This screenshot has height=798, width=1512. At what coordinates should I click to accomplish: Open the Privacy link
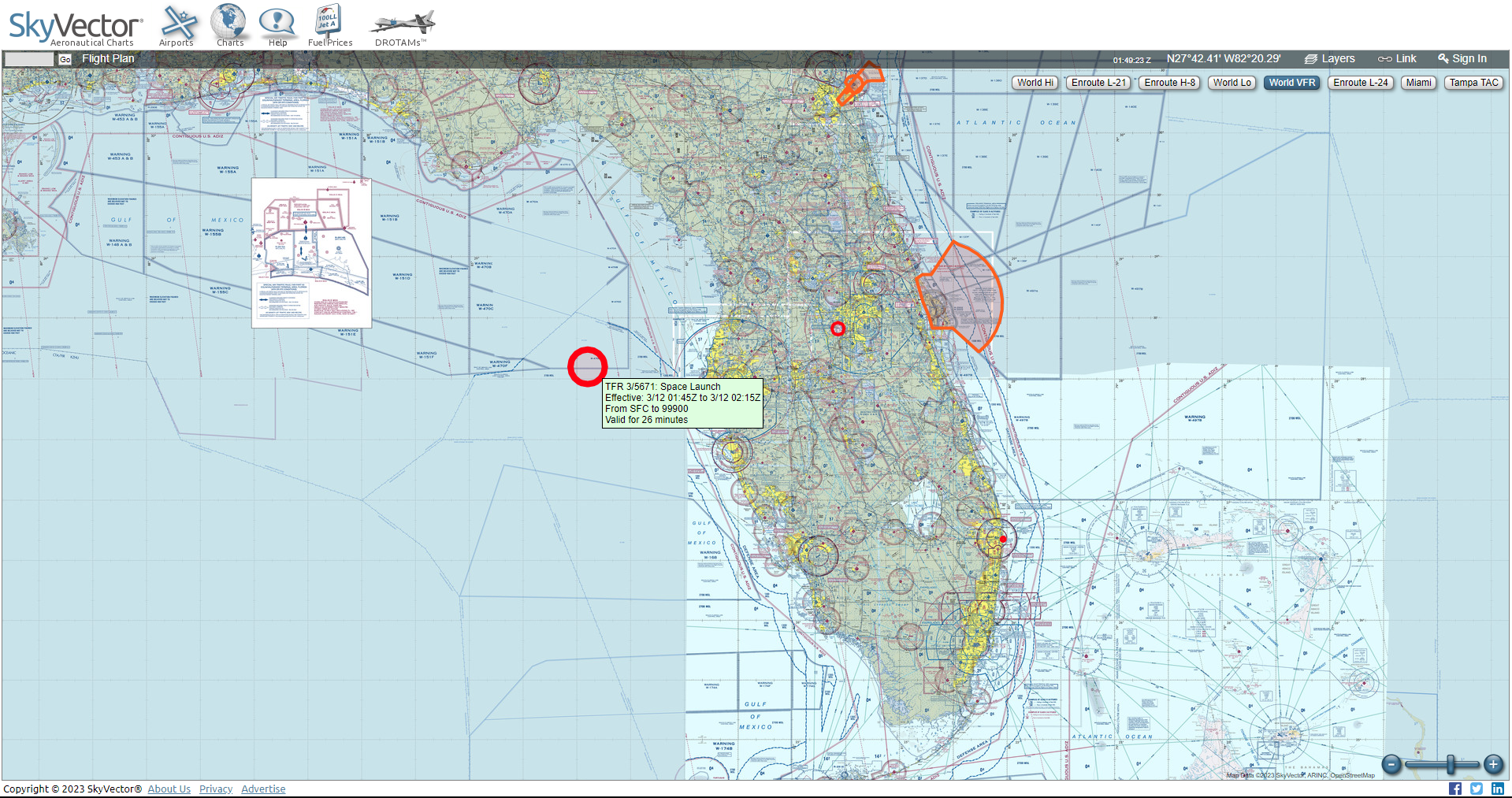tap(216, 789)
